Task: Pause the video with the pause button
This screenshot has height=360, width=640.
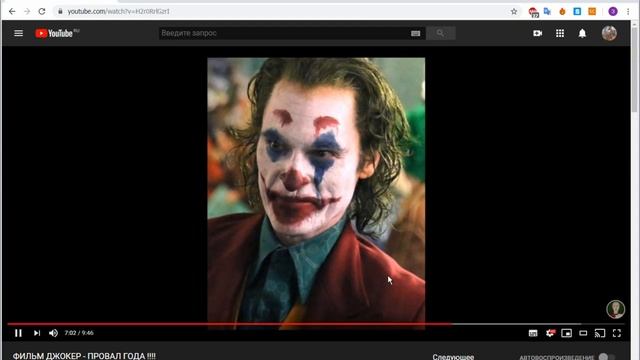Action: coord(18,333)
